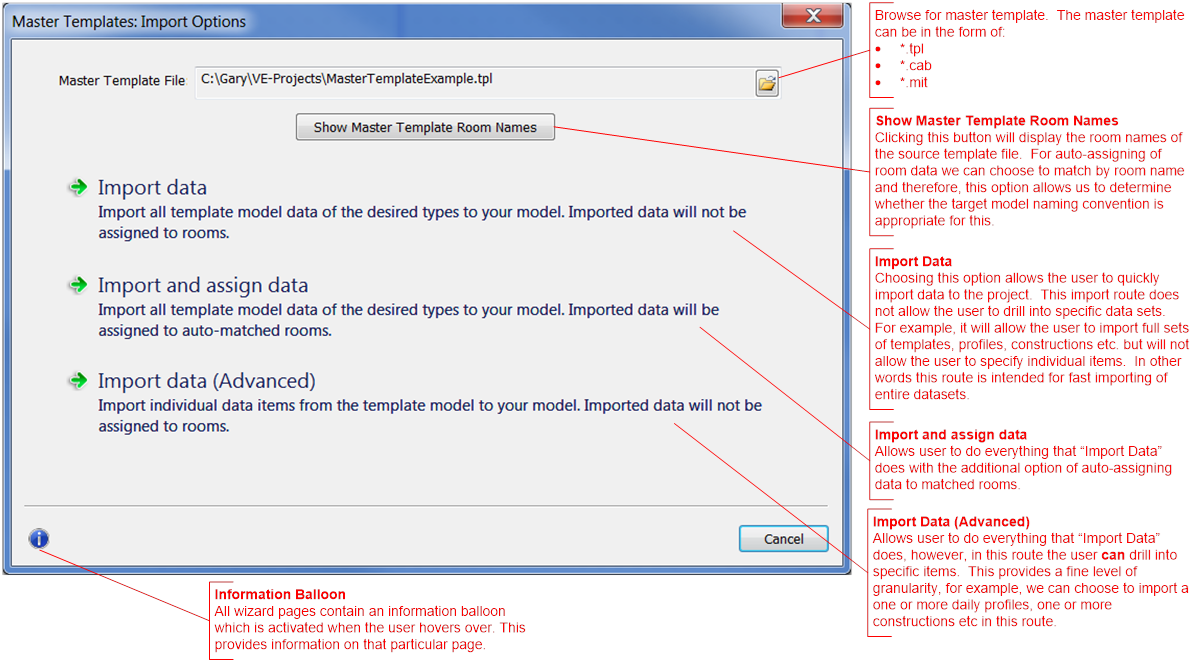Image resolution: width=1204 pixels, height=663 pixels.
Task: Click green arrow beside Import and assign data
Action: pos(78,285)
